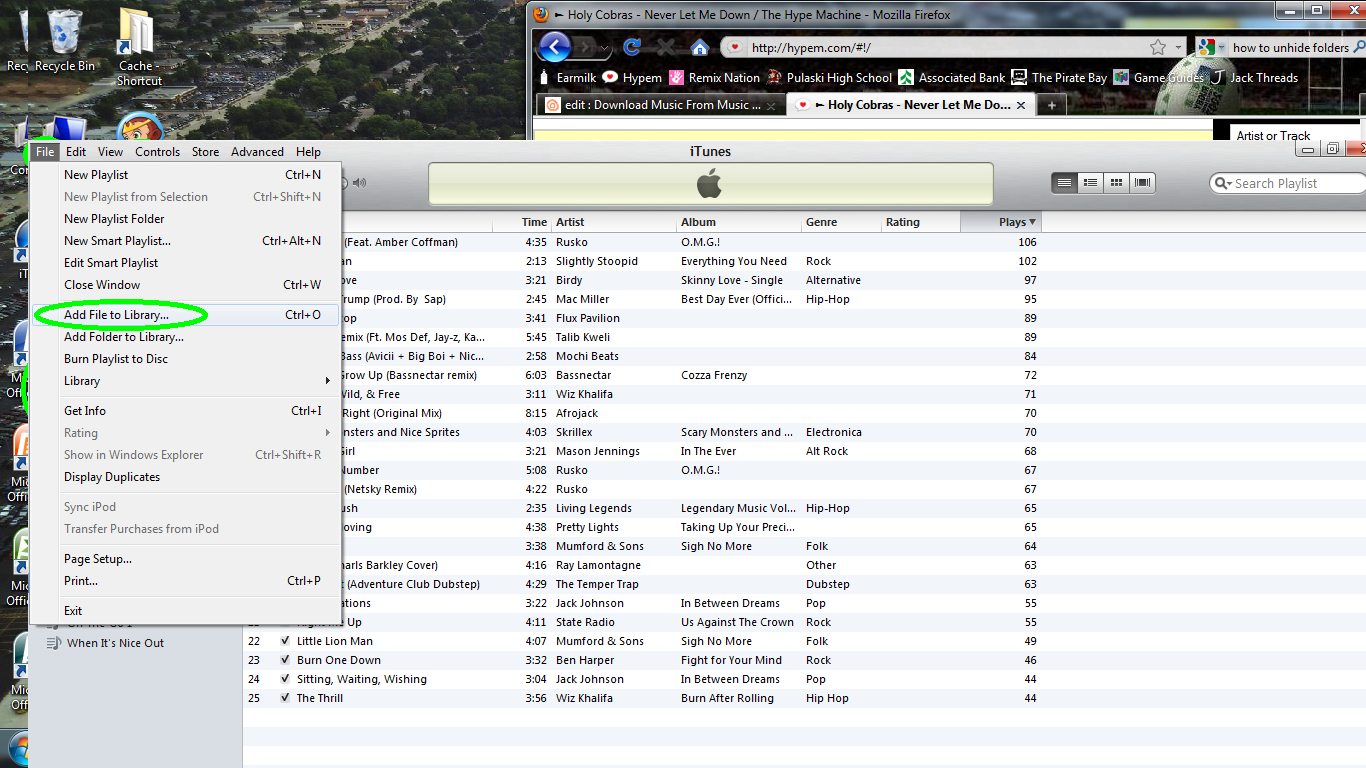Sort songs by Artist column header
The image size is (1366, 768).
coord(614,222)
